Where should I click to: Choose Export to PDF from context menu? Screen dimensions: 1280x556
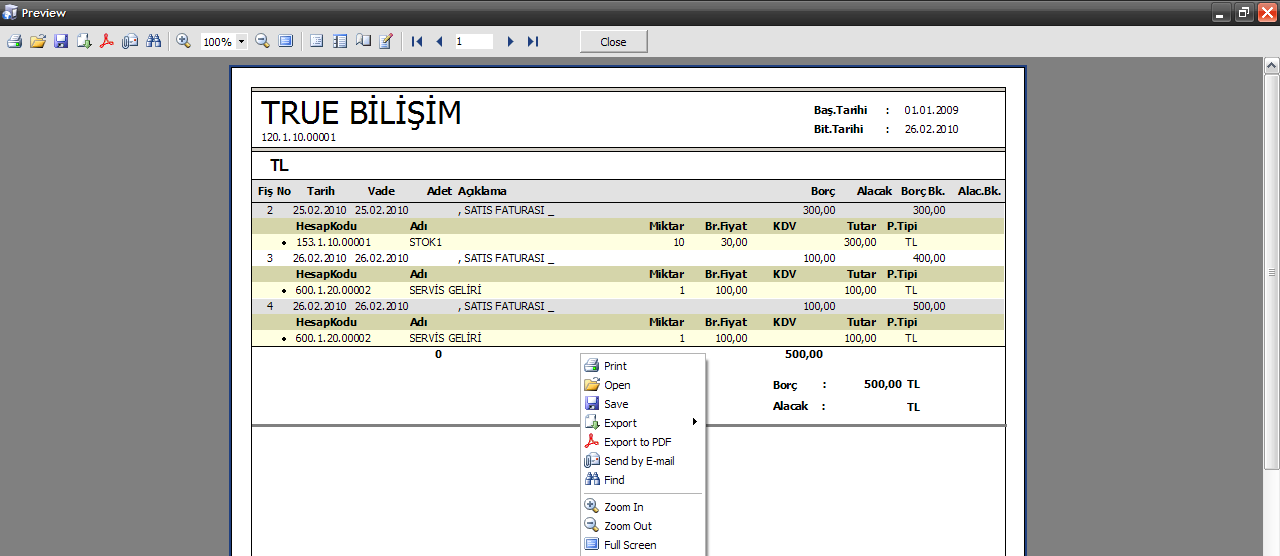[637, 442]
